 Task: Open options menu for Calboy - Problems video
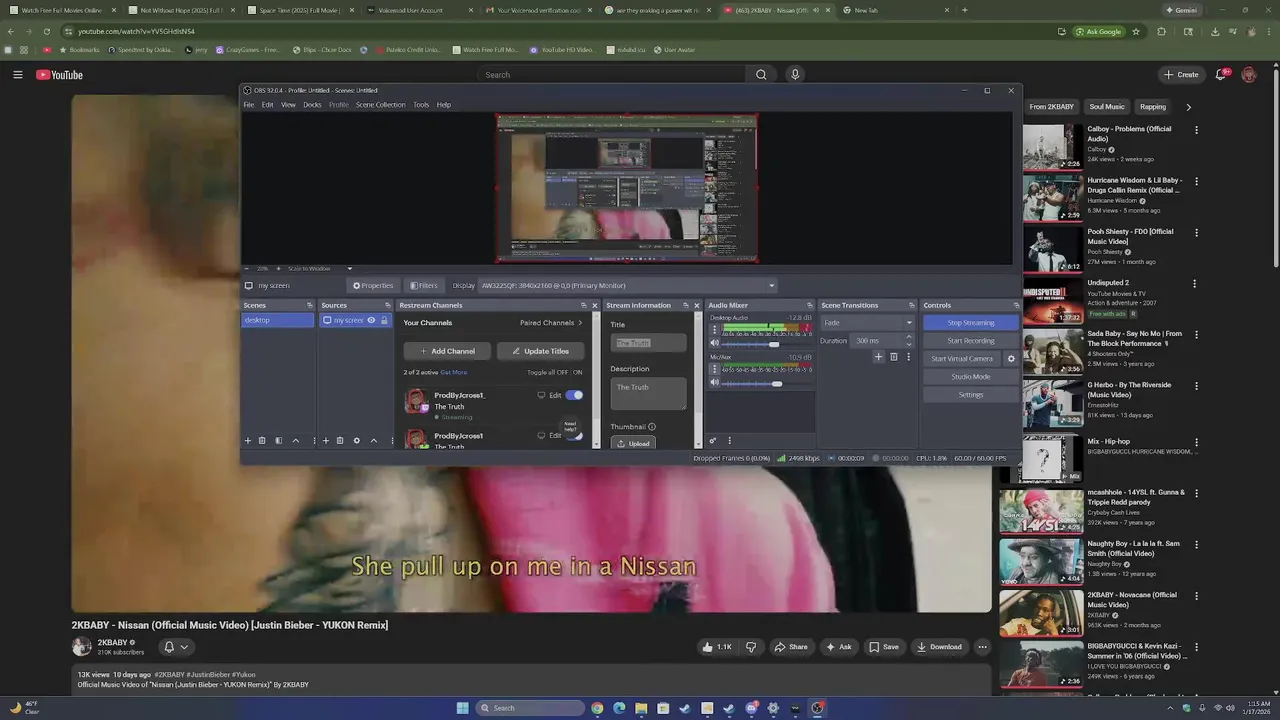coord(1196,130)
